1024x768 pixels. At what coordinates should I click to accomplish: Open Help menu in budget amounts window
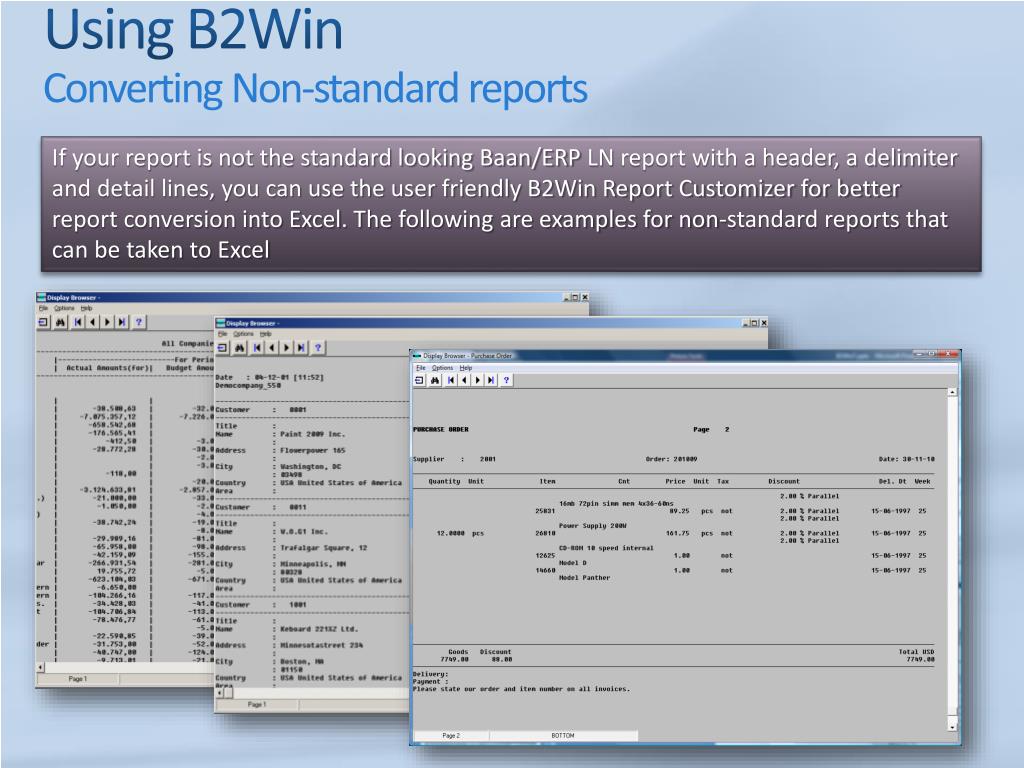point(86,308)
